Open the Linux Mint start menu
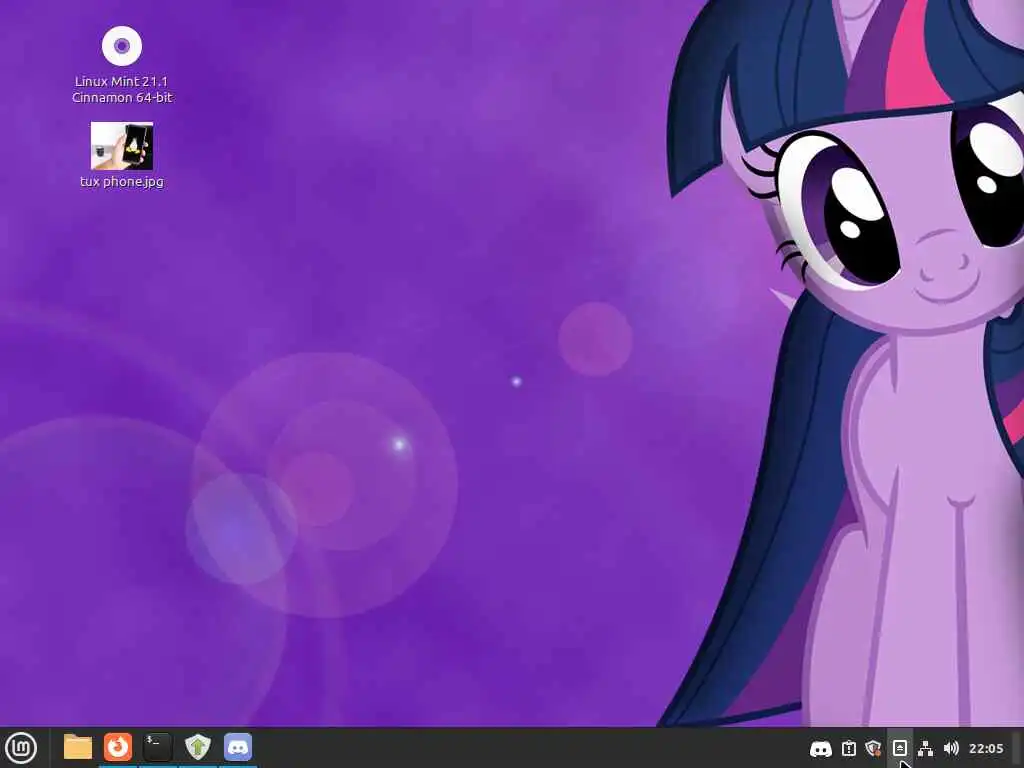 [x=21, y=748]
